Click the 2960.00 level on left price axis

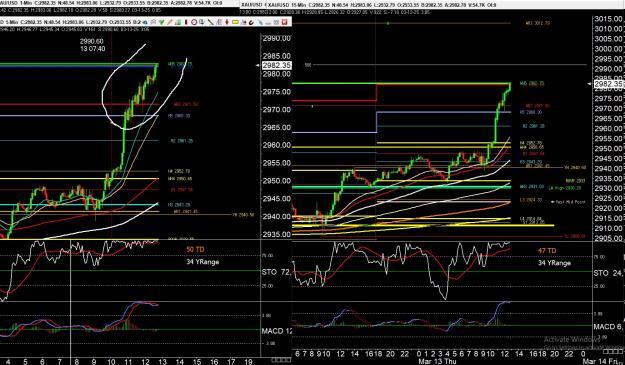(276, 145)
